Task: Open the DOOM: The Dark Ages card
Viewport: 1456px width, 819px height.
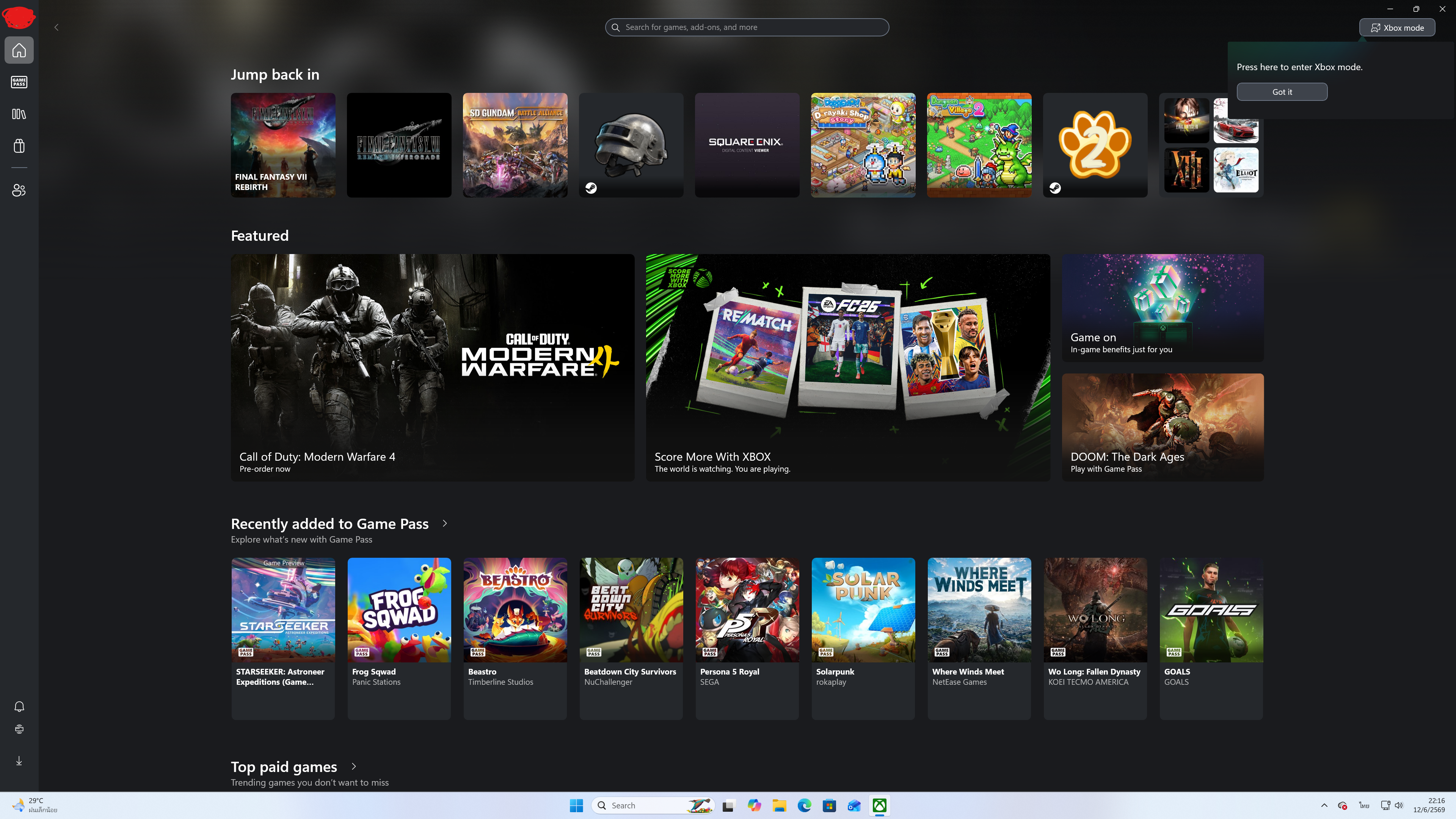Action: click(1163, 427)
